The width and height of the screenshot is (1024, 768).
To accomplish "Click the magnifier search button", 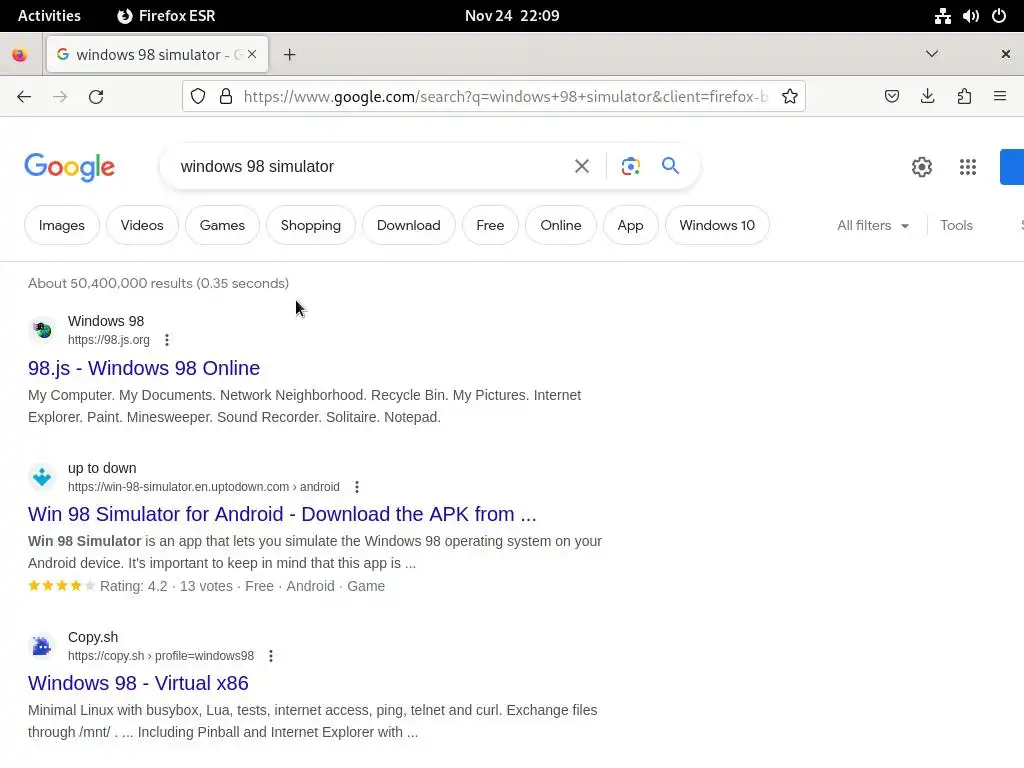I will point(670,166).
